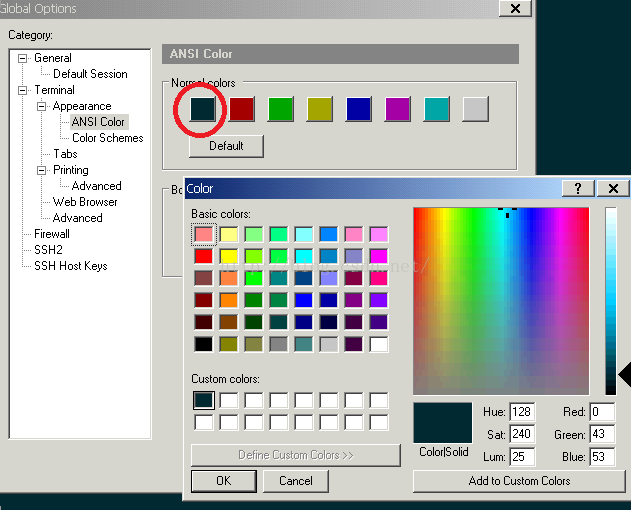Close the Global Options window

point(515,8)
